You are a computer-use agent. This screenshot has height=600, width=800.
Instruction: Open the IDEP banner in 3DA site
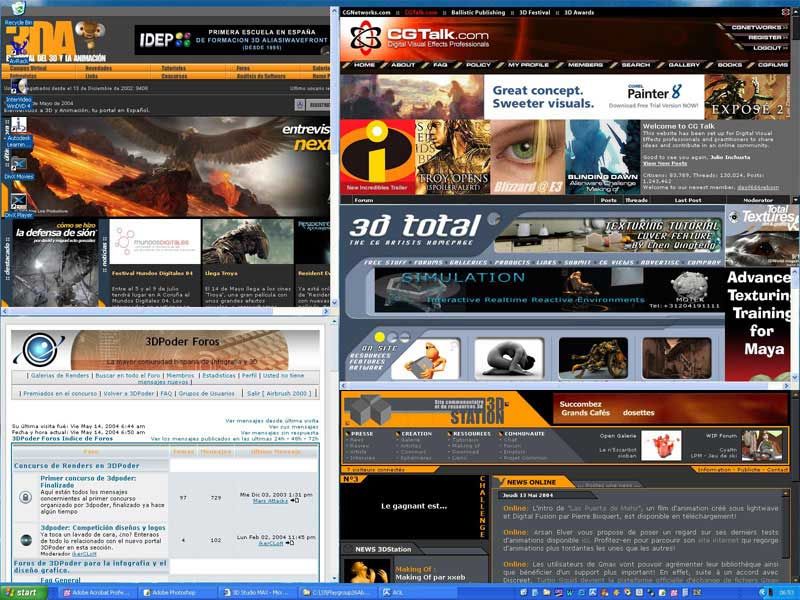pos(232,40)
